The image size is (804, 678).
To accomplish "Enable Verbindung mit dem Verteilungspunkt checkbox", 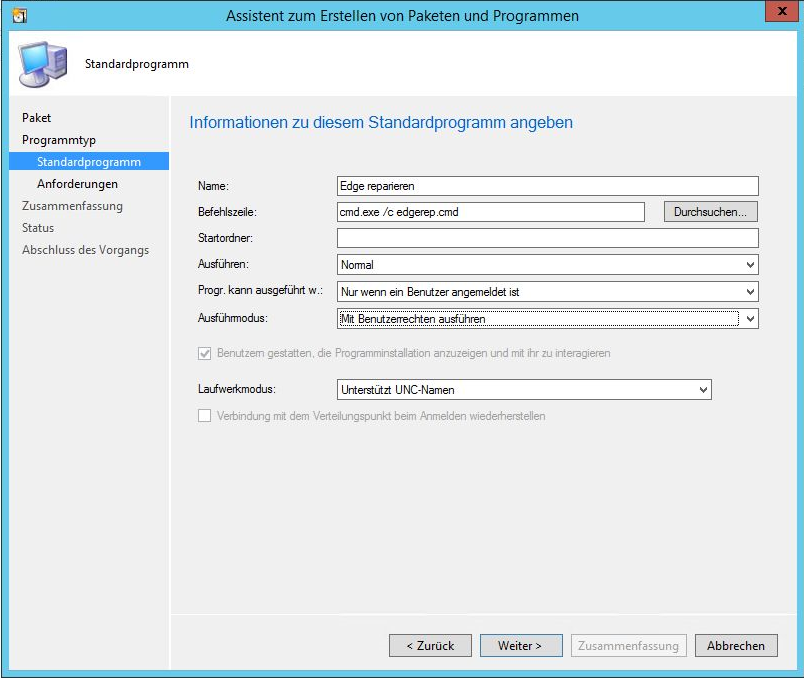I will point(205,416).
